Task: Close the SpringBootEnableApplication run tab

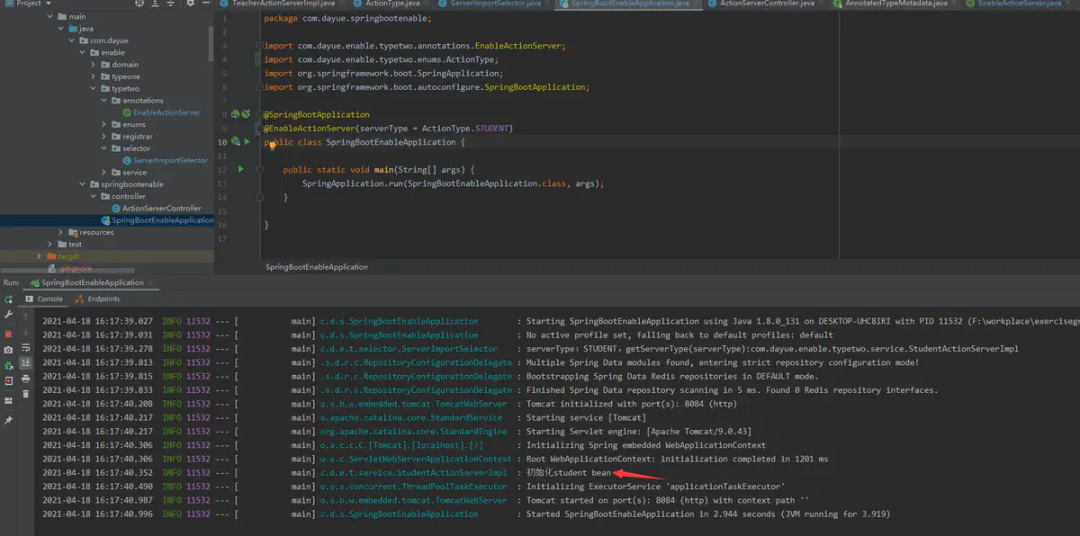Action: click(x=149, y=283)
